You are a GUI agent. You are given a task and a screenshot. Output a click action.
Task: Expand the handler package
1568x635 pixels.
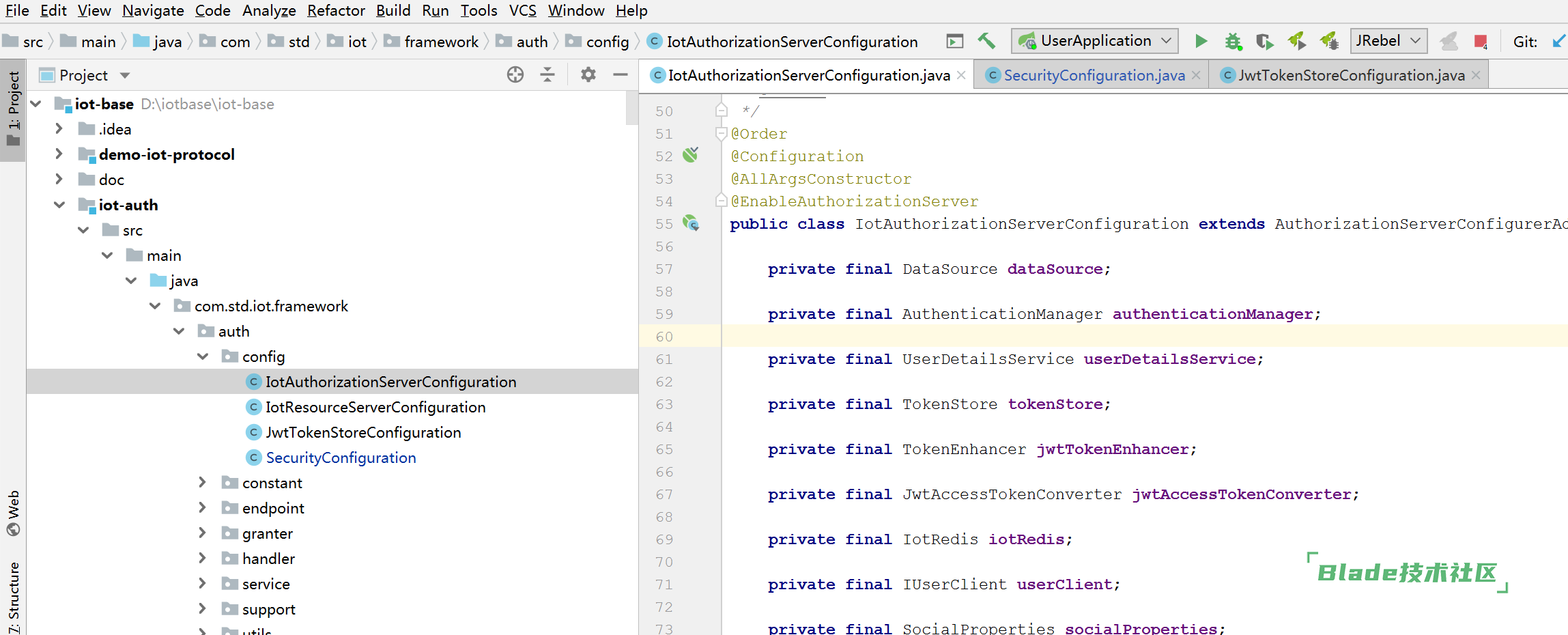coord(202,558)
